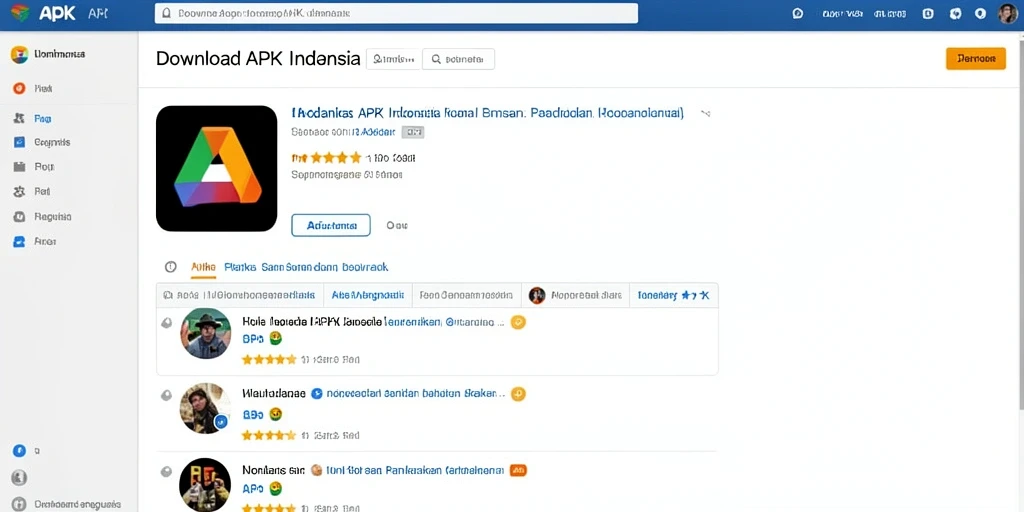Screen dimensions: 1024x512
Task: Open the sidebar 'Ret' group icon item
Action: click(32, 191)
